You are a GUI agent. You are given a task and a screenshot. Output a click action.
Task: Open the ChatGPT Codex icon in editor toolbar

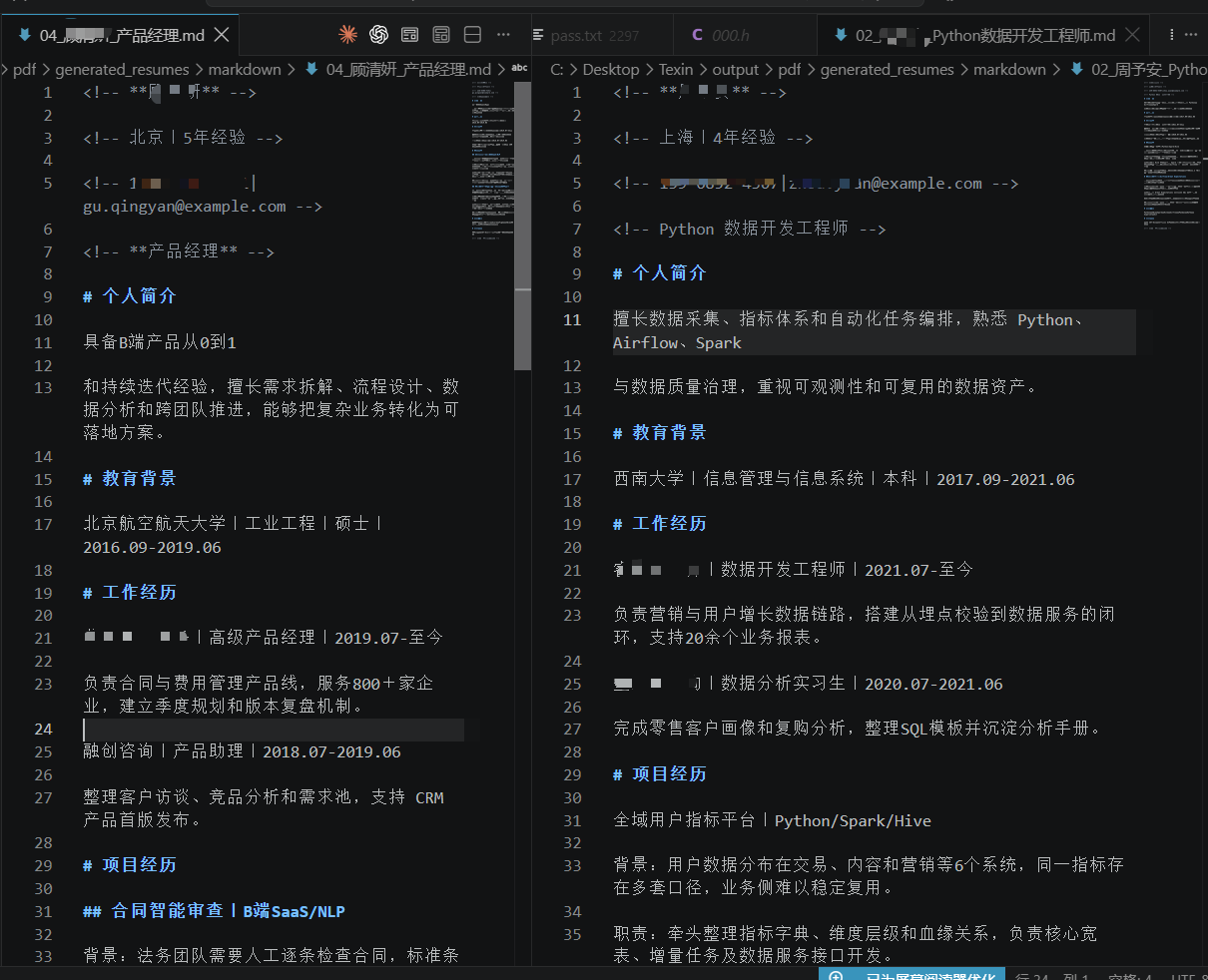(x=378, y=35)
